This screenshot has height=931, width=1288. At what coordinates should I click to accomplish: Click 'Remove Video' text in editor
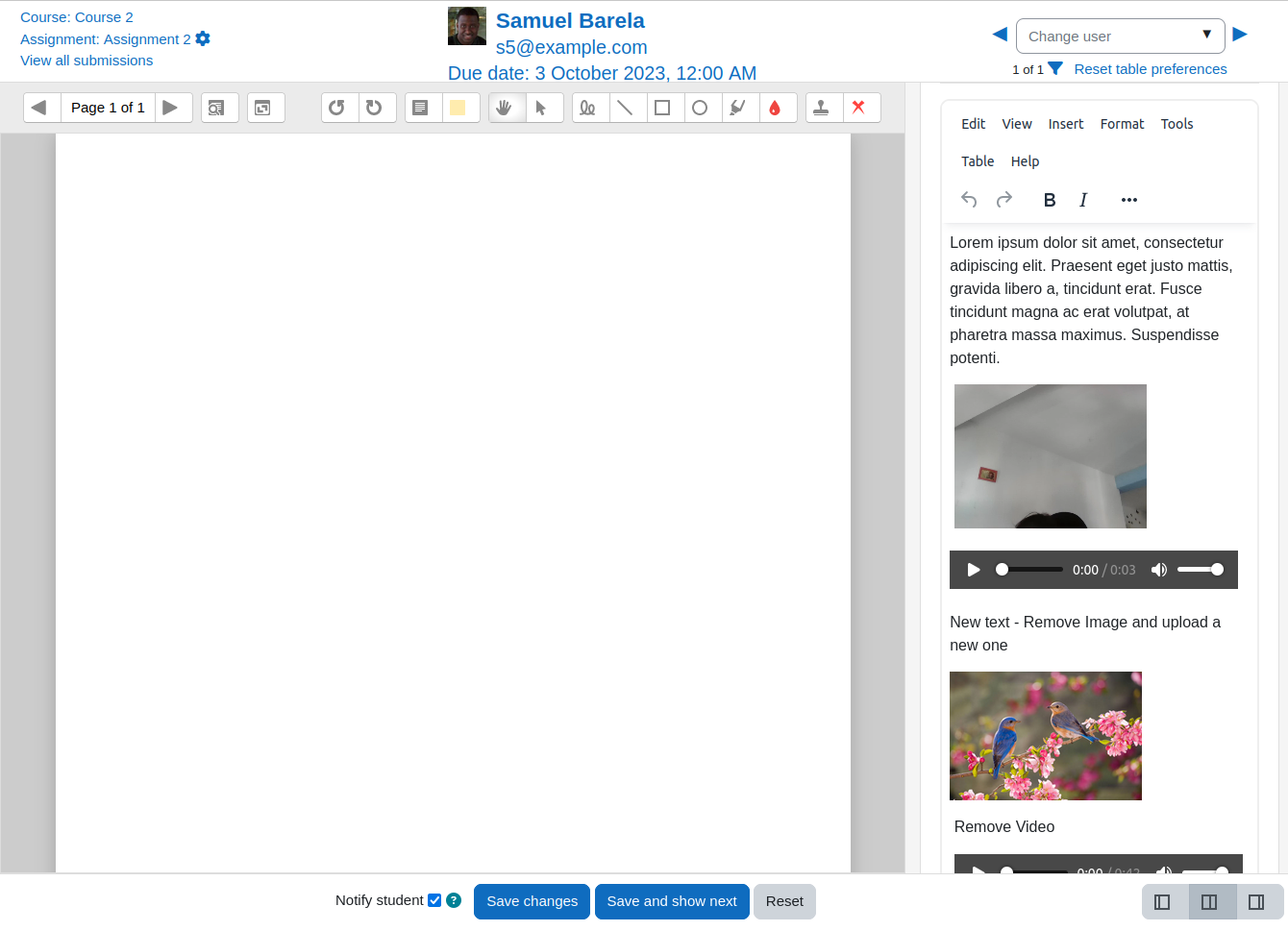click(1004, 826)
